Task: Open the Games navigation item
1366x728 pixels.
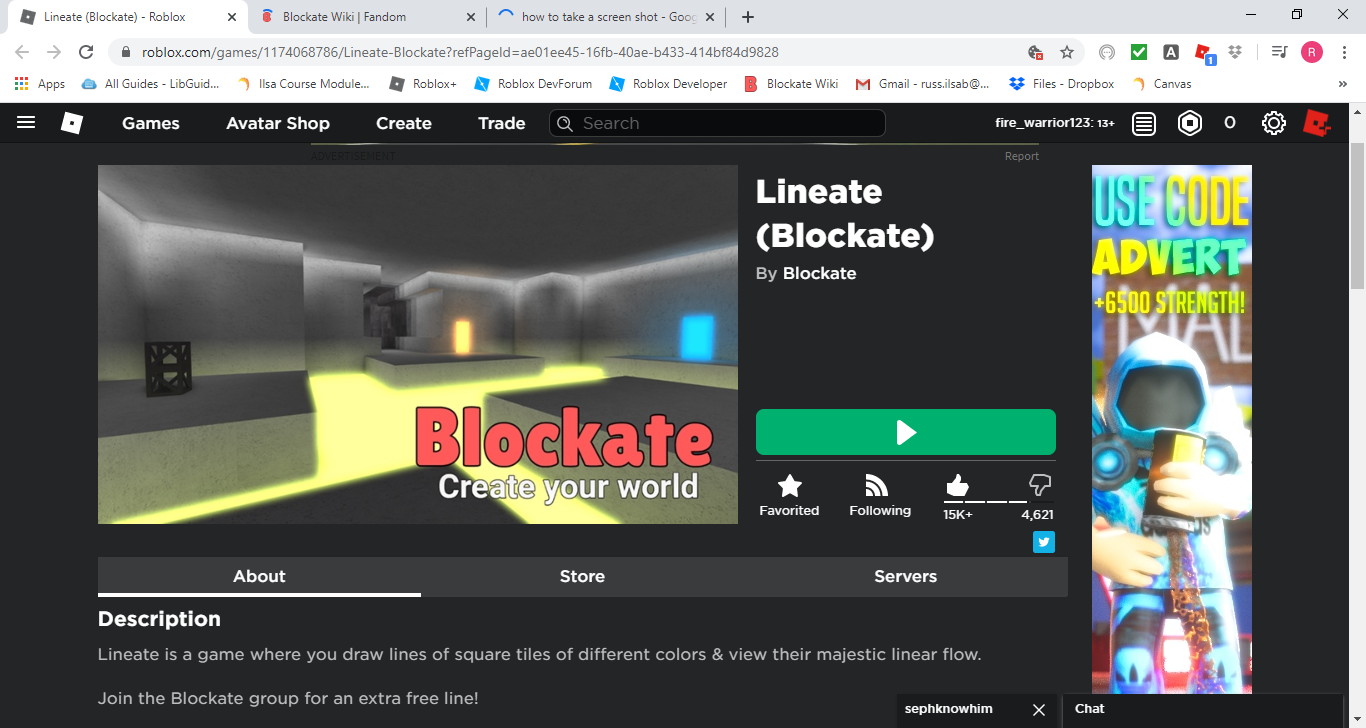Action: click(x=151, y=123)
